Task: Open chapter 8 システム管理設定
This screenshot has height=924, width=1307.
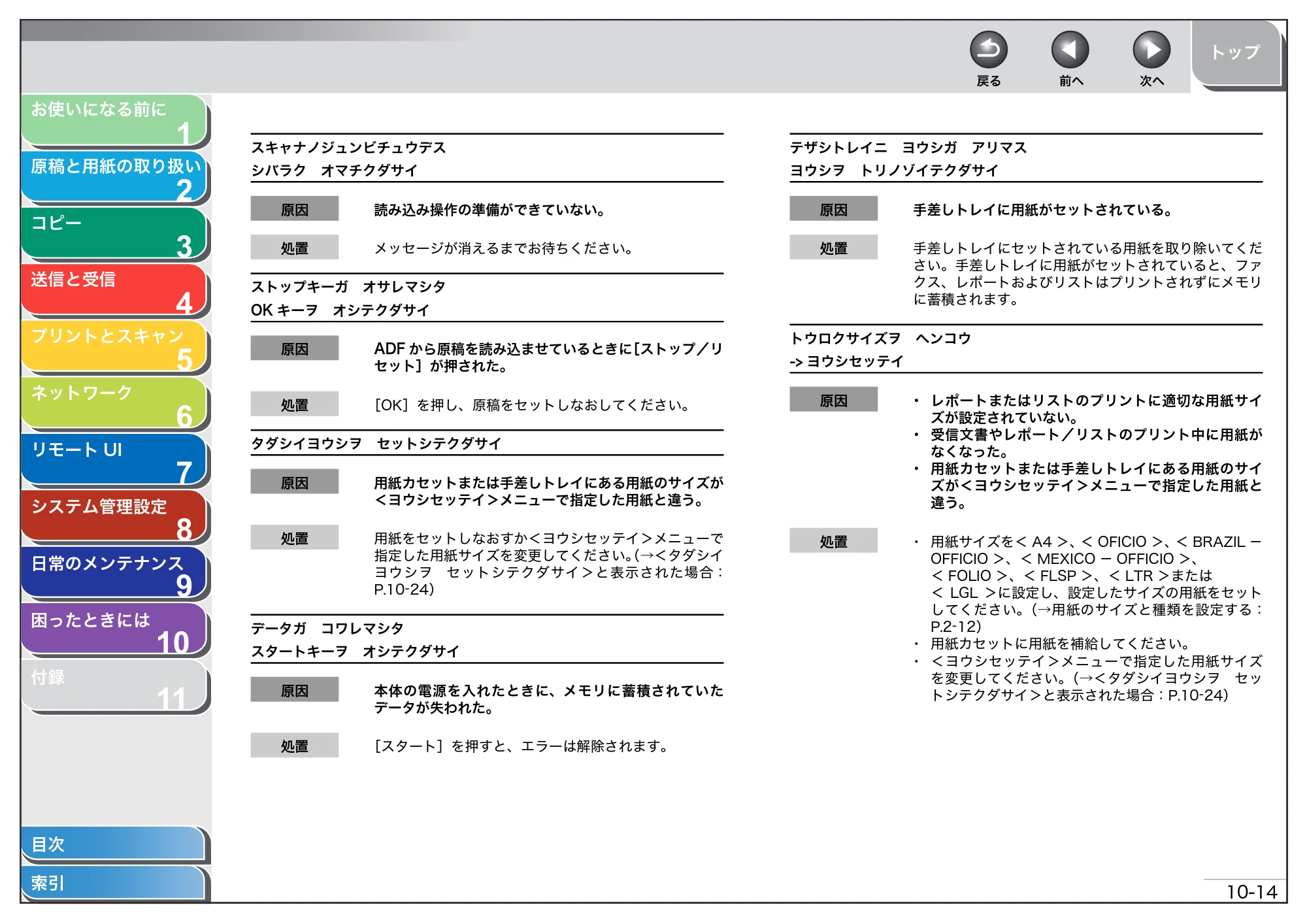Action: tap(114, 517)
